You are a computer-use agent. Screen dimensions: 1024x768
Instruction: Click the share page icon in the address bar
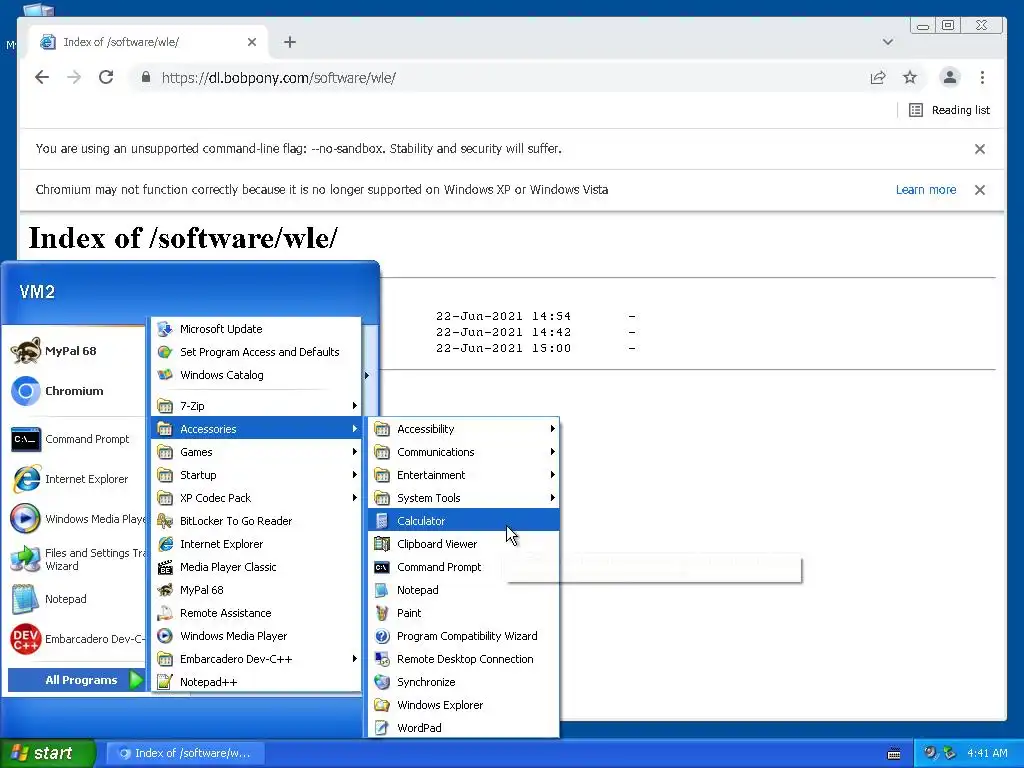pyautogui.click(x=878, y=78)
